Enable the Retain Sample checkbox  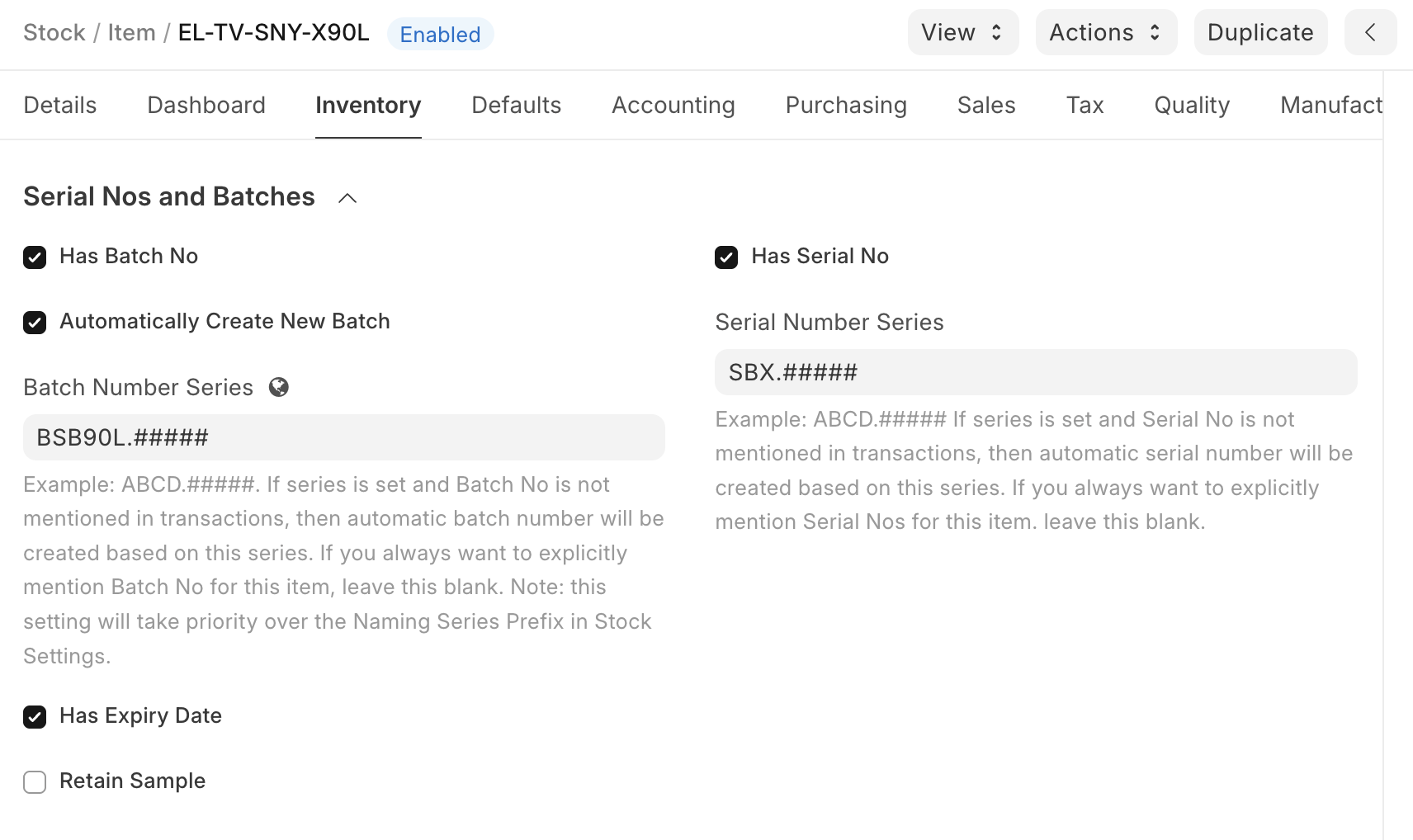point(35,782)
